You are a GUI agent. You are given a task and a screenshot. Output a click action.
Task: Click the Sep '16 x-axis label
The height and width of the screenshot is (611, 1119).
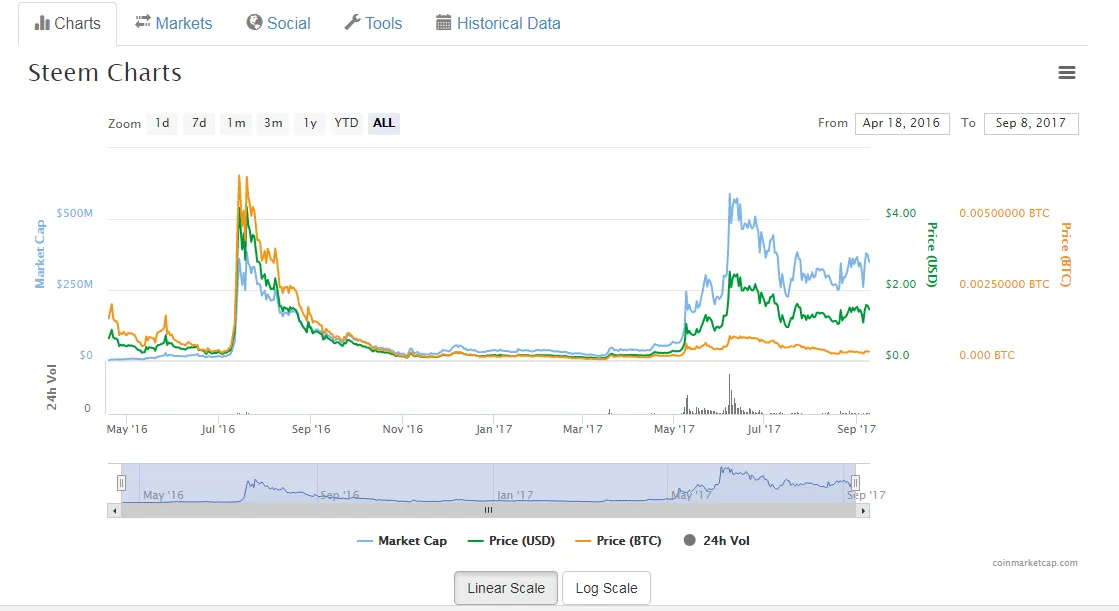click(x=311, y=429)
